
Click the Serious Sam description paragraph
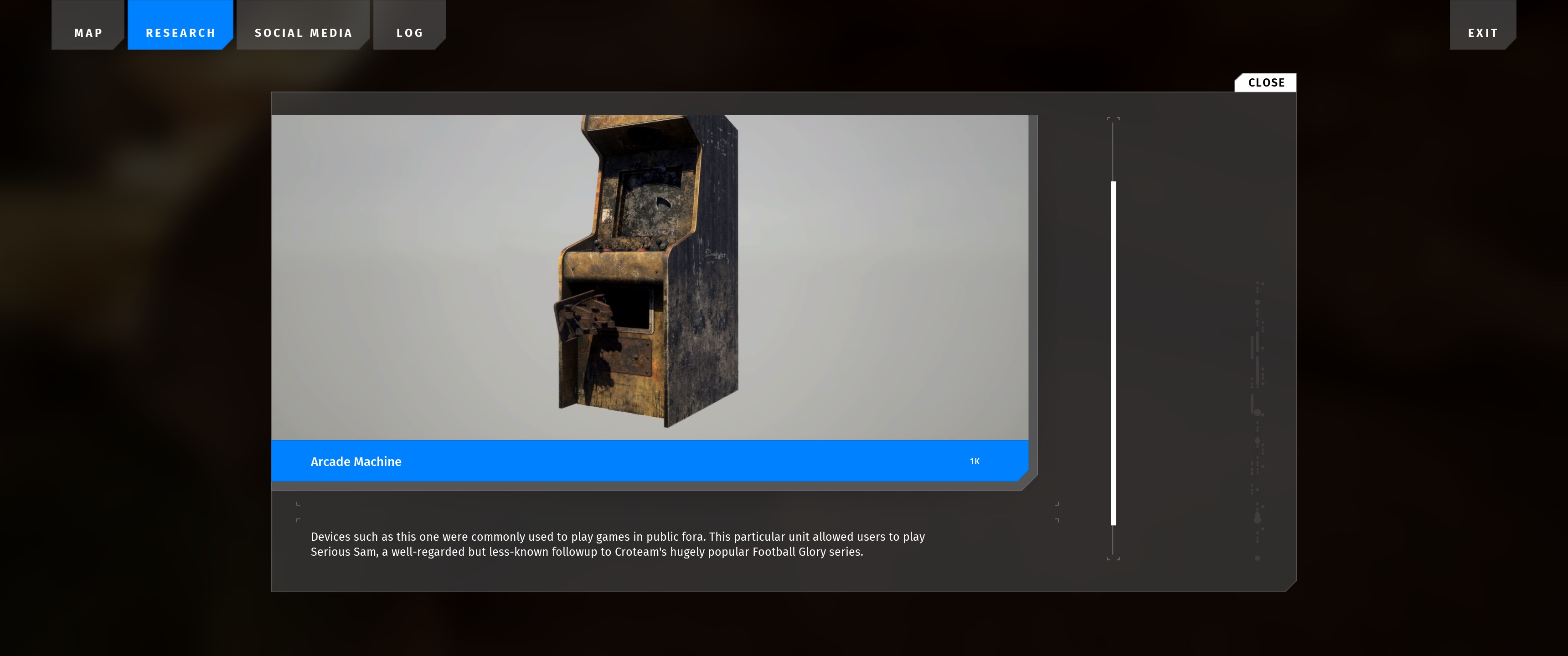[x=617, y=544]
